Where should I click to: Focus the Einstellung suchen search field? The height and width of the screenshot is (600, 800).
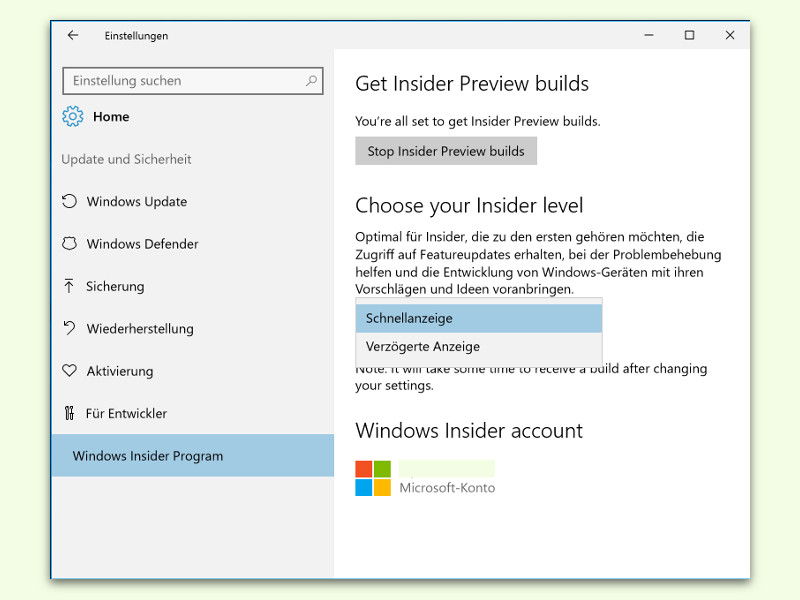(193, 81)
